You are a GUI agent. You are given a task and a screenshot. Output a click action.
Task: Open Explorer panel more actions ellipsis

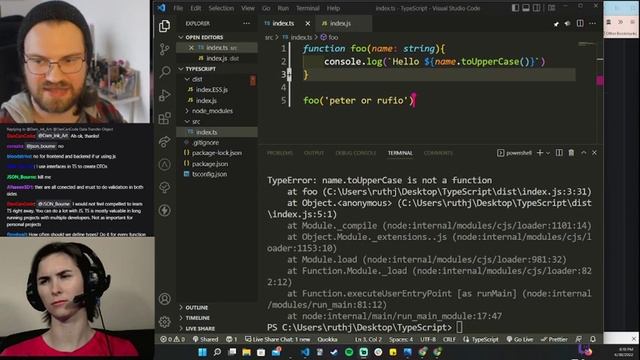point(247,24)
